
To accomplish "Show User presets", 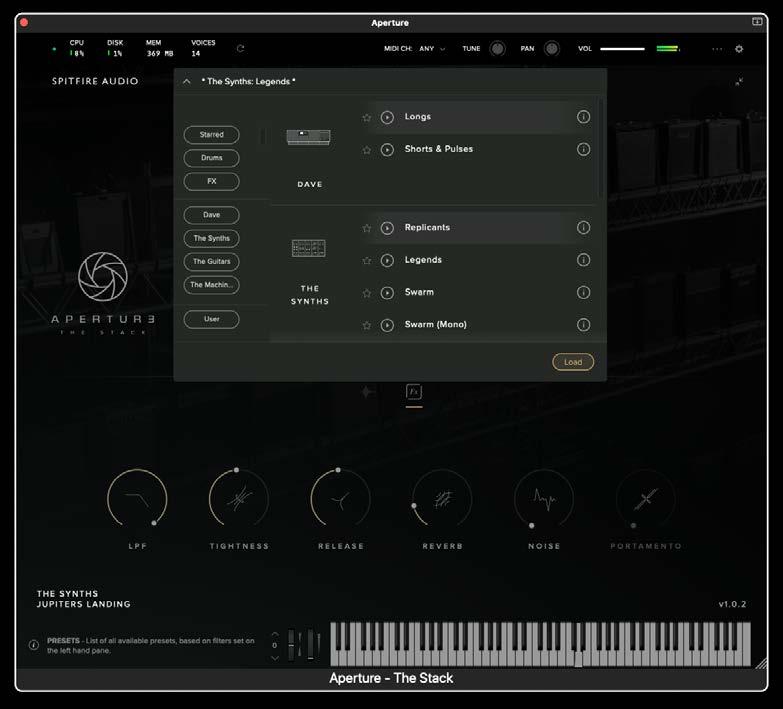I will point(211,319).
